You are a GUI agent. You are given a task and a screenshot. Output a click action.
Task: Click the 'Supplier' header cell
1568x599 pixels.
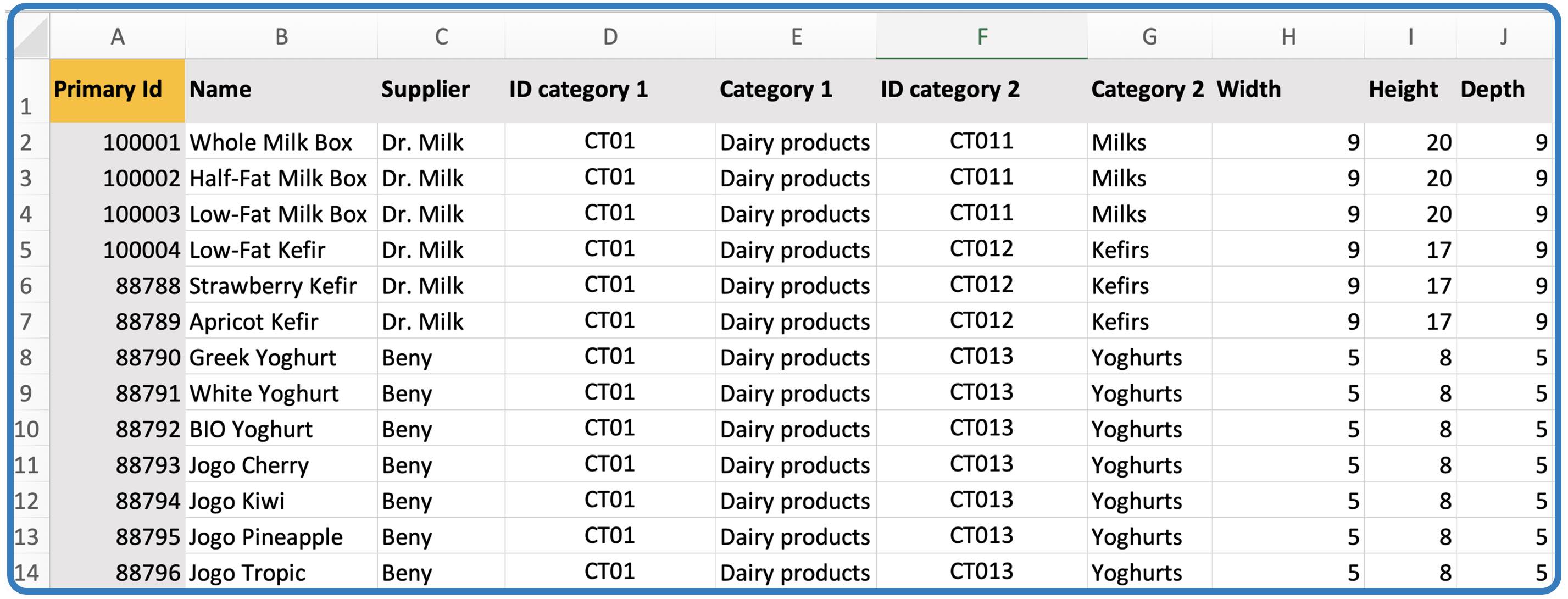[441, 91]
